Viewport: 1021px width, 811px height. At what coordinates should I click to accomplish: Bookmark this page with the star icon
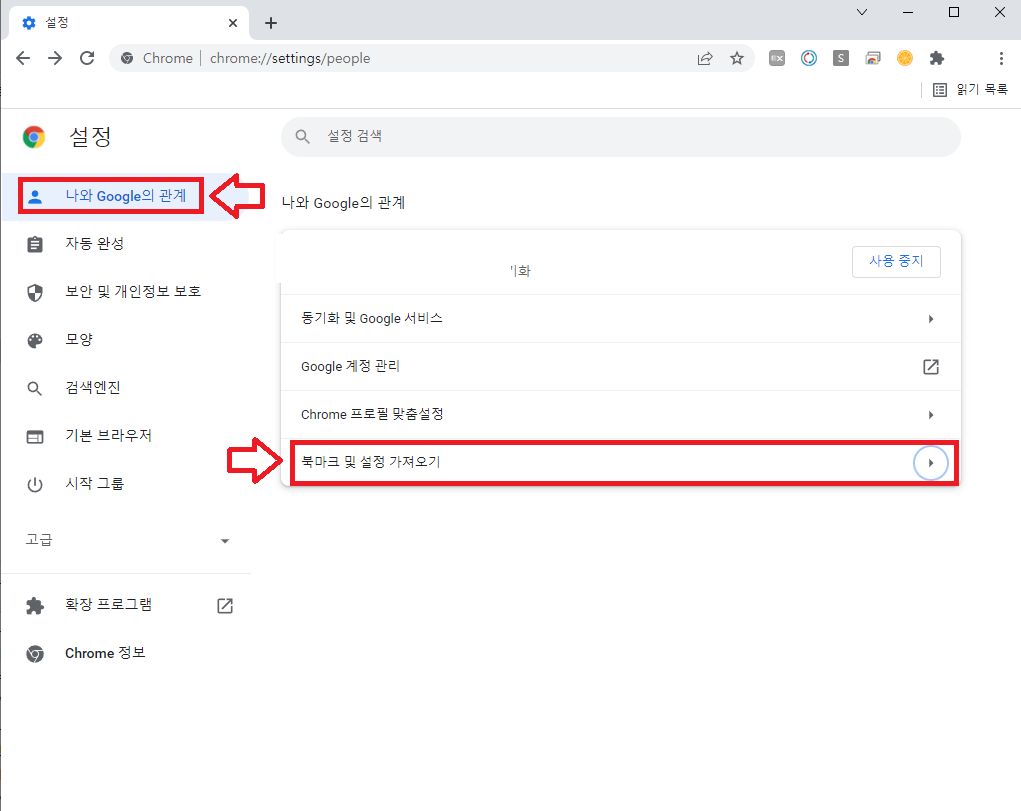point(736,59)
